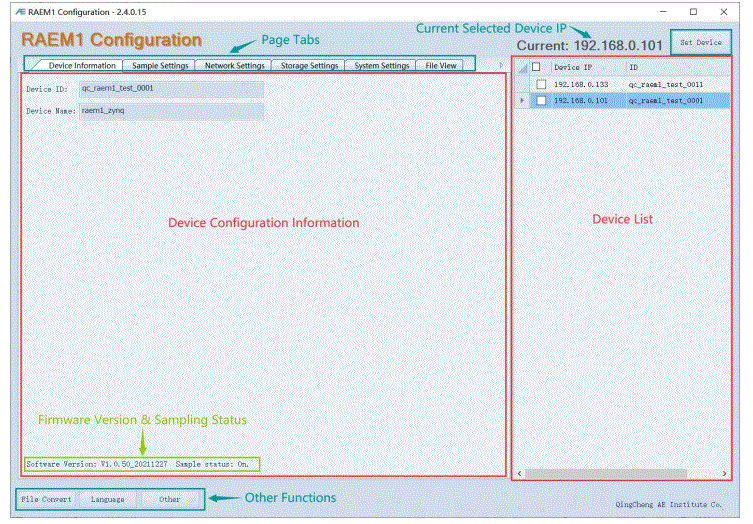Image resolution: width=753 pixels, height=524 pixels.
Task: Minimize the RAEM1 Configuration window
Action: [663, 12]
